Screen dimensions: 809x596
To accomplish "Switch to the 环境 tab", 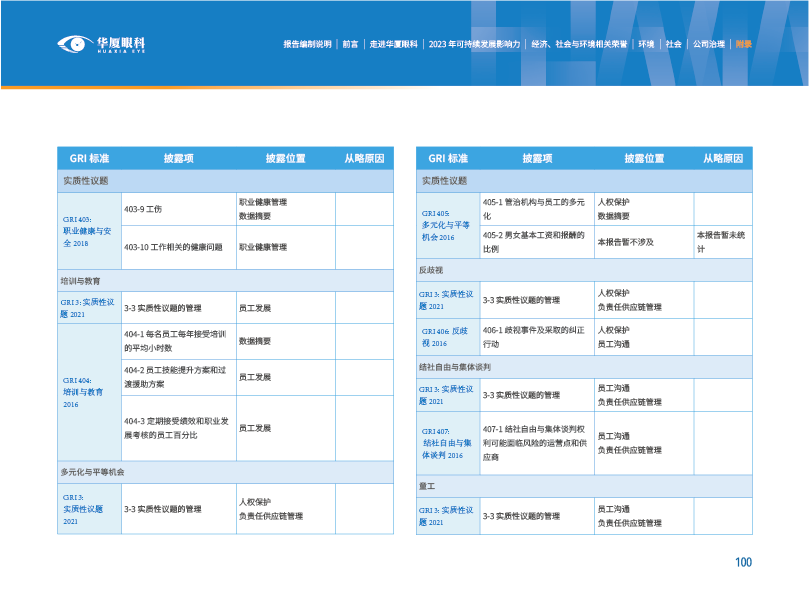I will (x=646, y=45).
